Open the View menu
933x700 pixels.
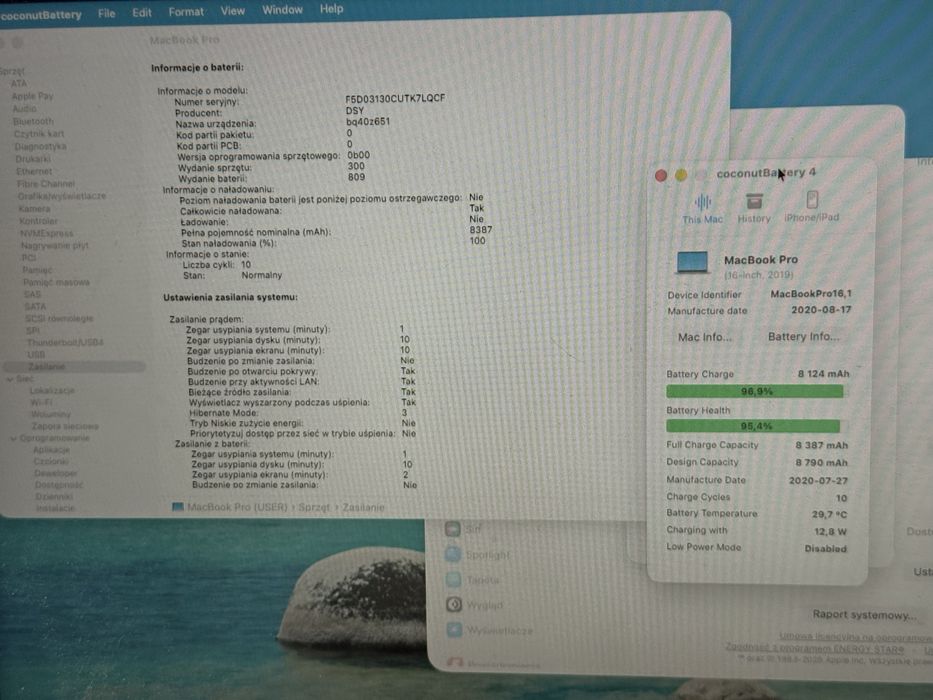pyautogui.click(x=233, y=11)
